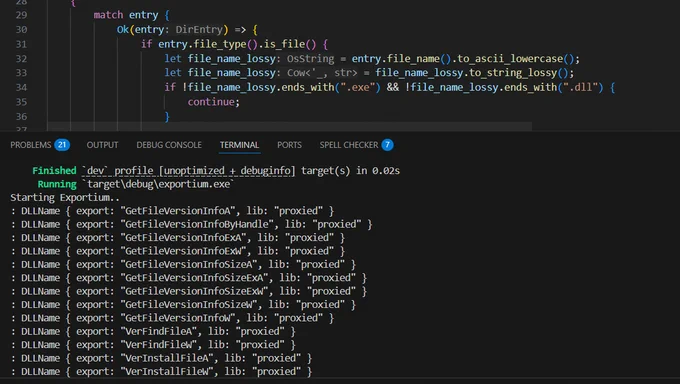Click line number 33 in the gutter
The width and height of the screenshot is (680, 384).
[21, 73]
